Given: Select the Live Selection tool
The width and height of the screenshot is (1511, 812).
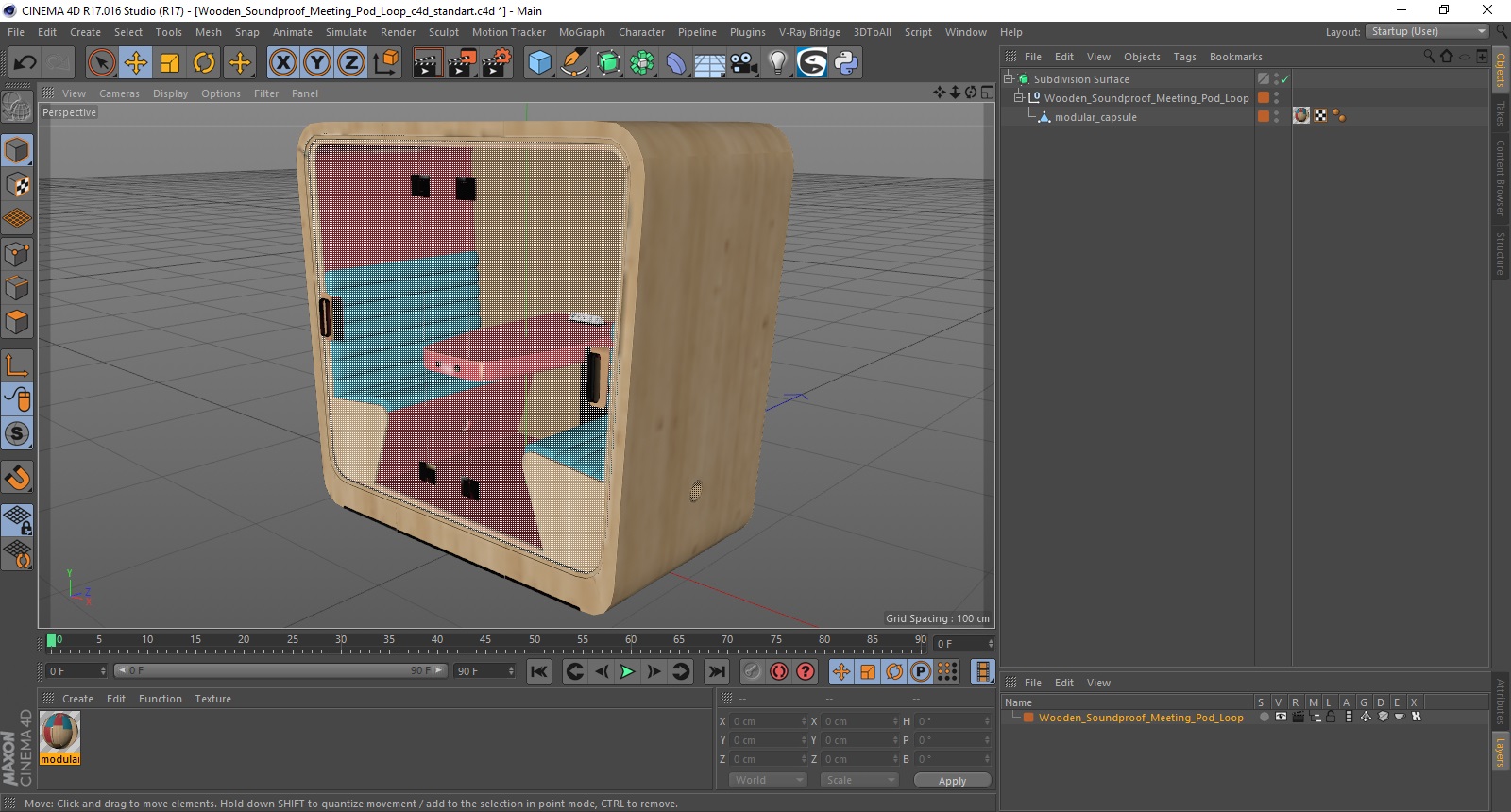Looking at the screenshot, I should click(x=101, y=63).
